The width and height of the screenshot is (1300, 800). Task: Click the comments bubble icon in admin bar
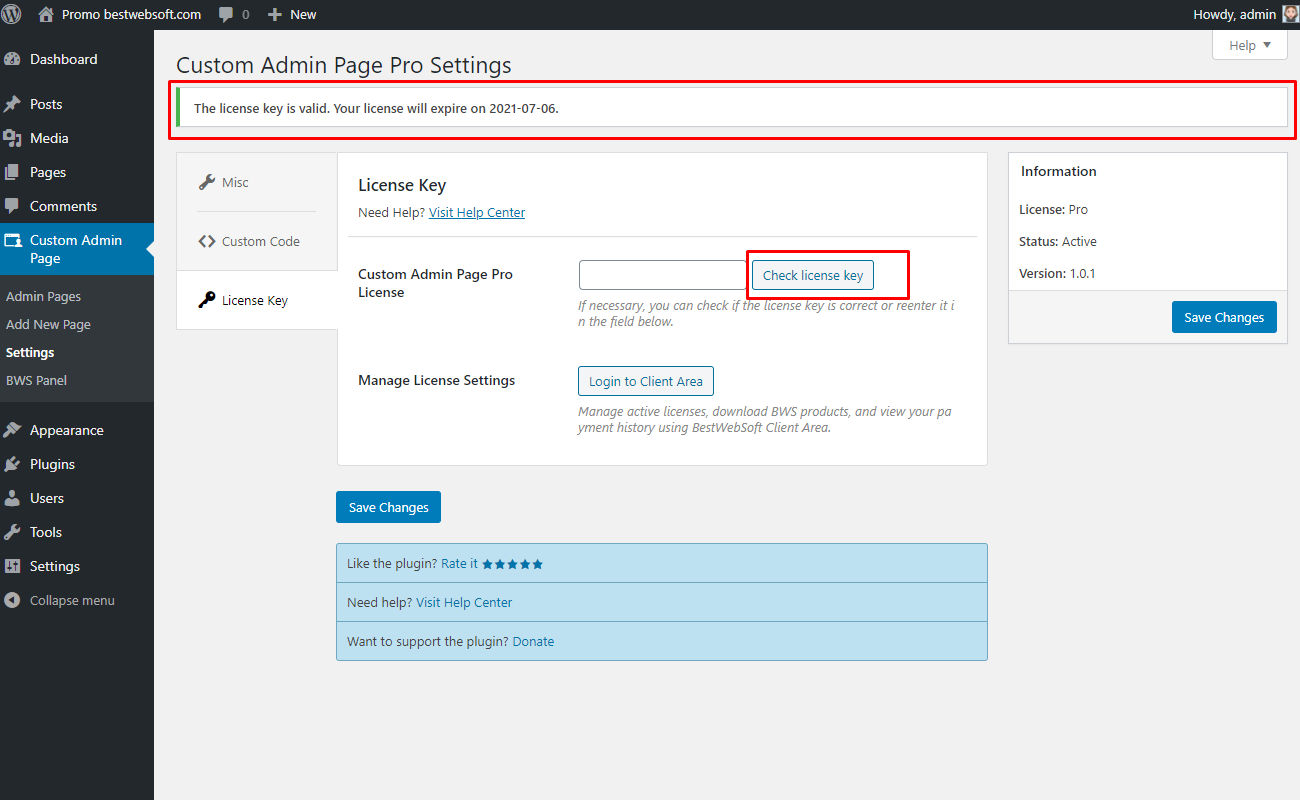tap(226, 14)
